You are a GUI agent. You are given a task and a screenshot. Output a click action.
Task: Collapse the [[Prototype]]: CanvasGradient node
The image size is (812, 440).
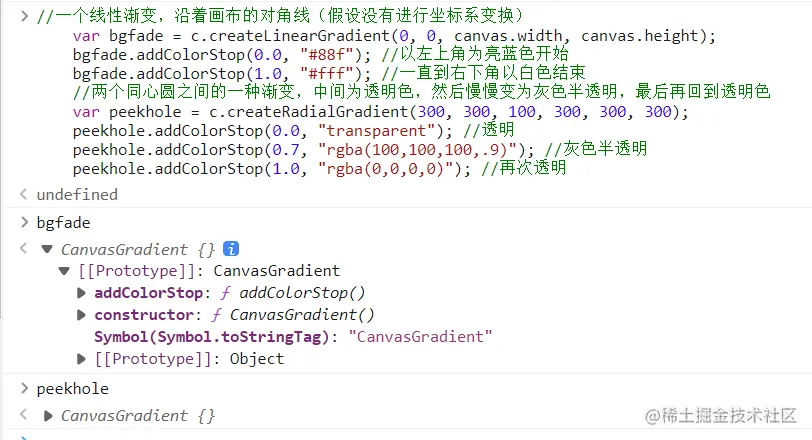[x=63, y=271]
